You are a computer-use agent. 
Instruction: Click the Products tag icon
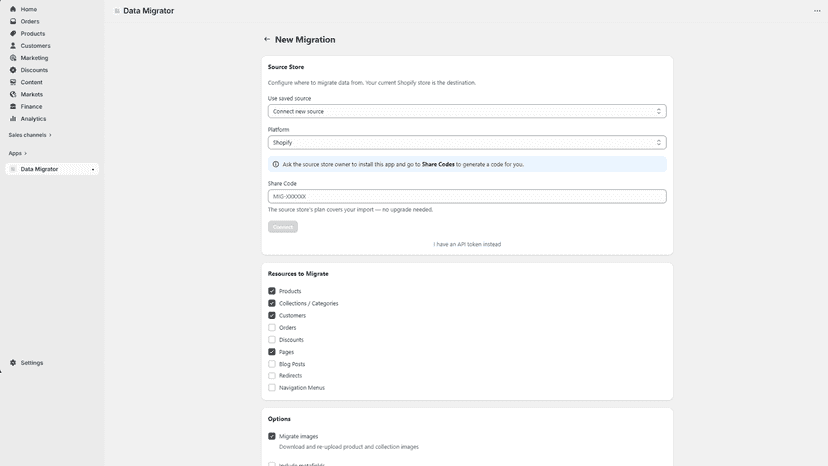coord(13,33)
